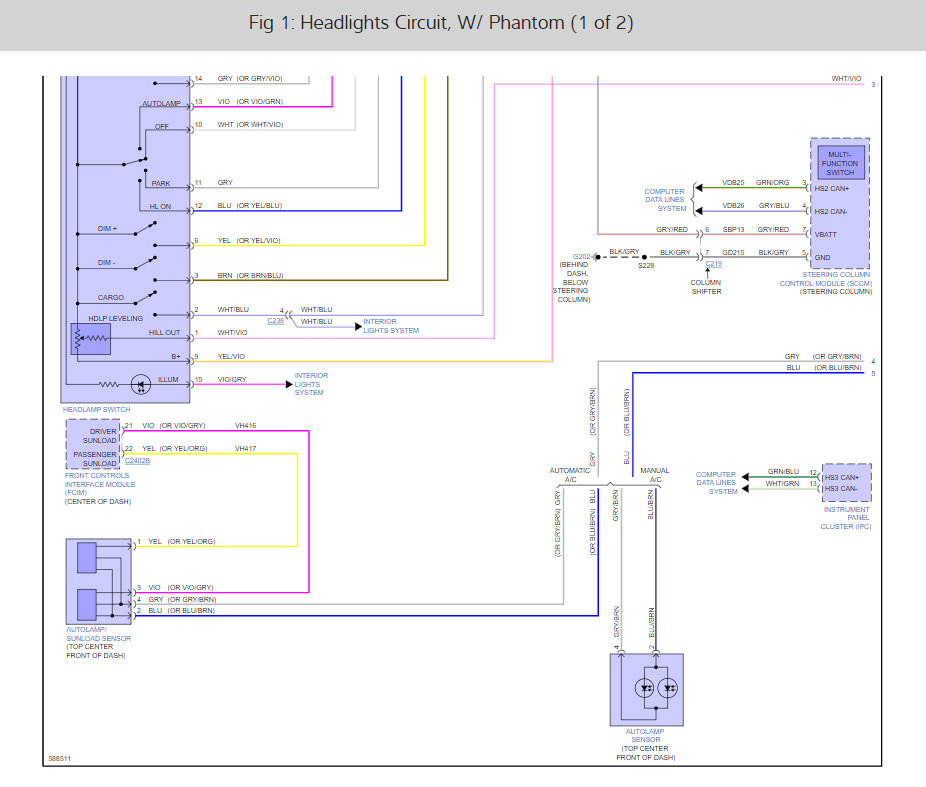Click the arrow at VDB26 GRY/BLU wire
926x787 pixels.
tap(699, 211)
